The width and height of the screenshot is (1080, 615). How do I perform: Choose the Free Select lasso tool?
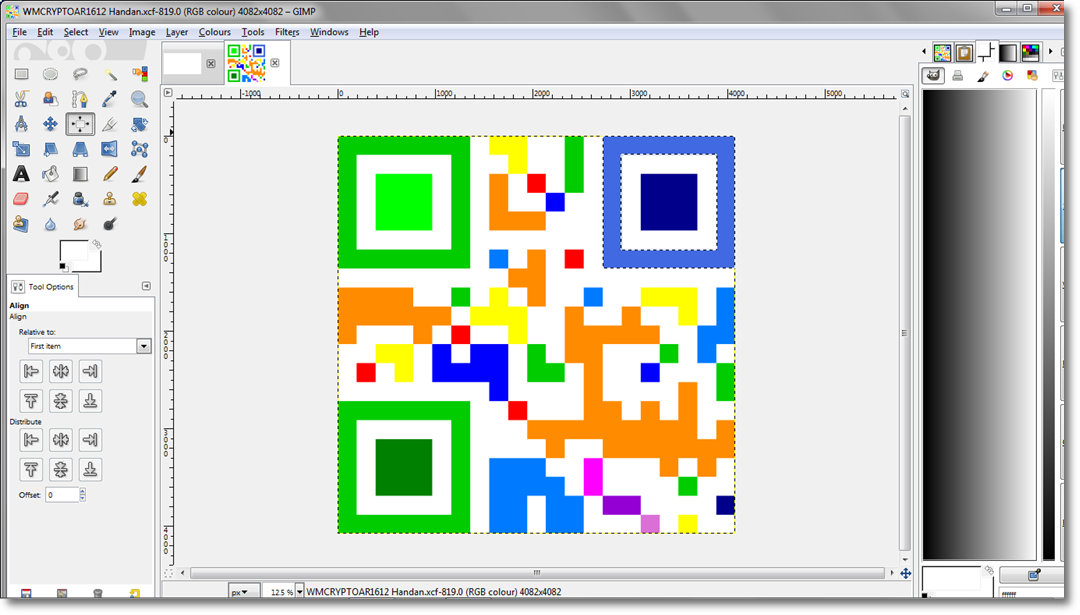(x=80, y=74)
